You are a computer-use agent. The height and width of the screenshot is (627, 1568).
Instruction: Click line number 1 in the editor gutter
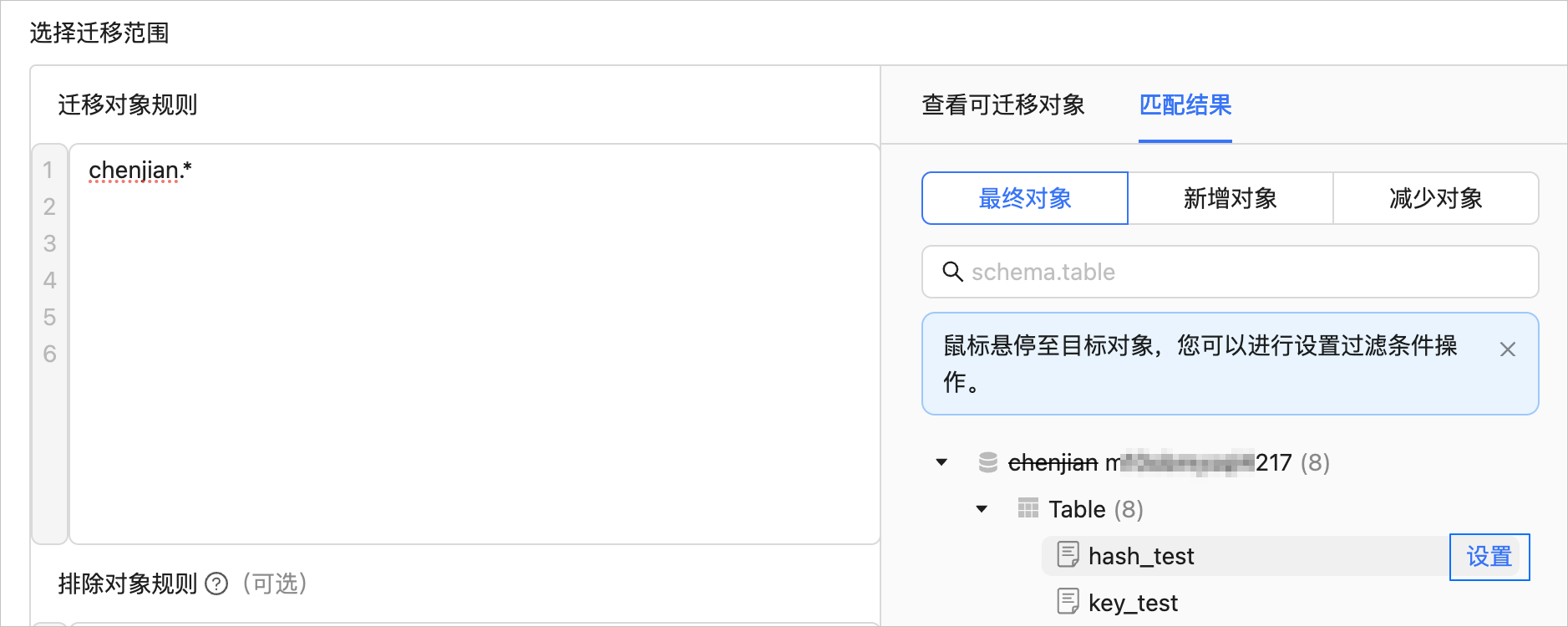coord(48,170)
